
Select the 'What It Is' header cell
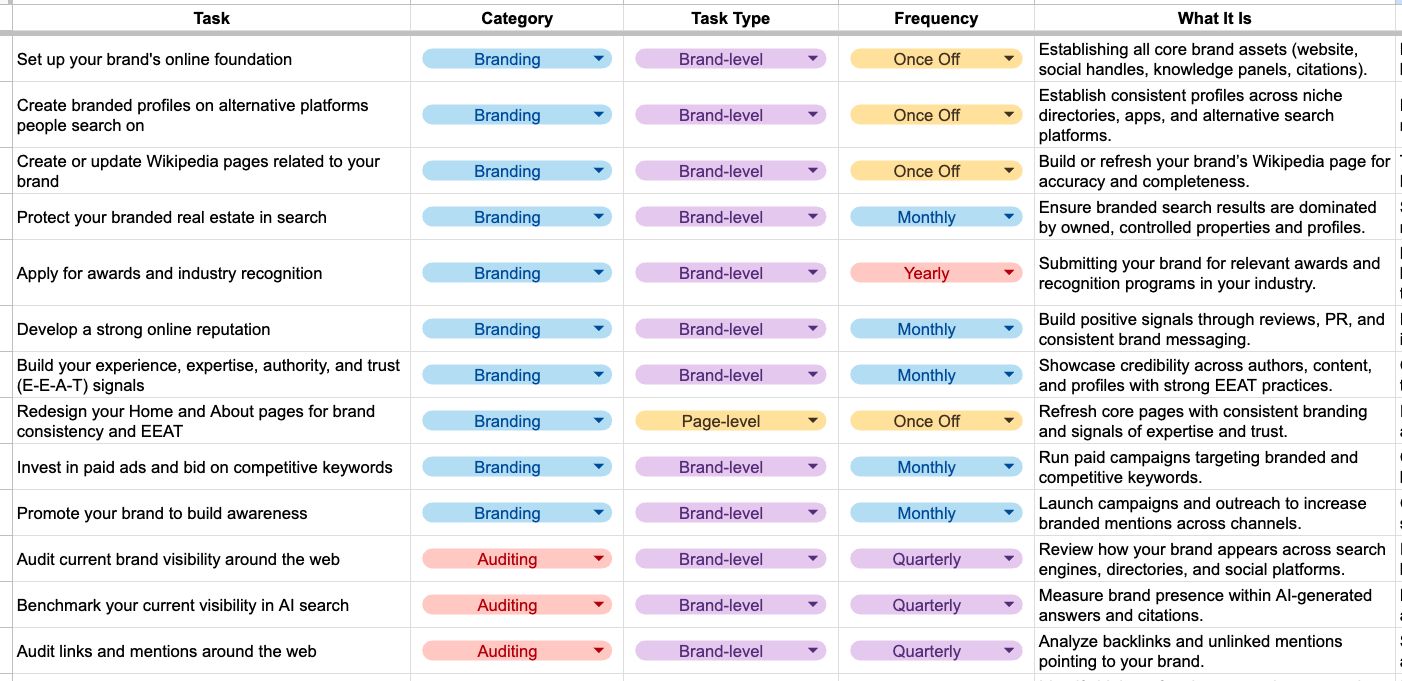[1214, 18]
